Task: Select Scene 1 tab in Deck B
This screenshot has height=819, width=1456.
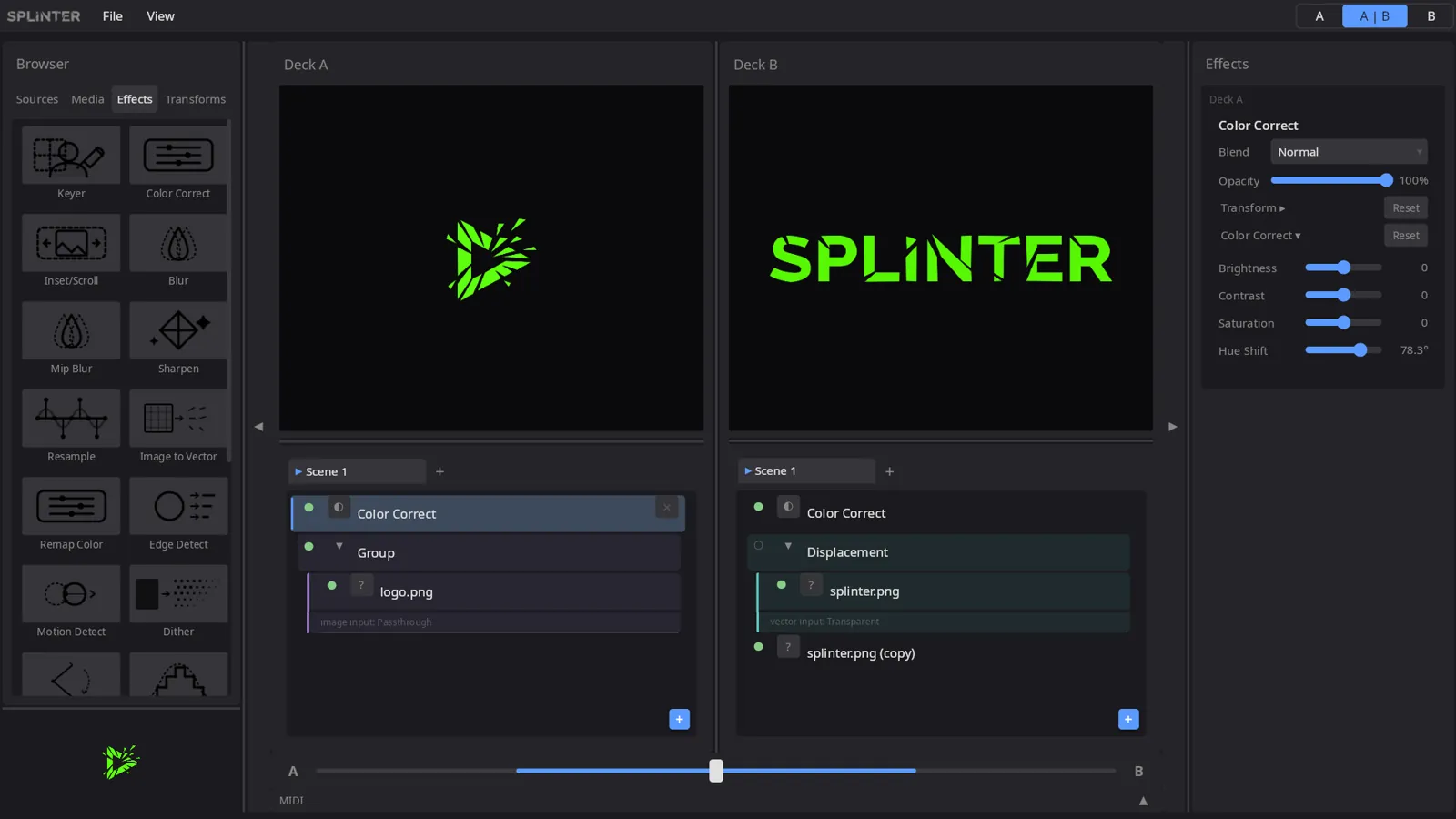Action: 806,470
